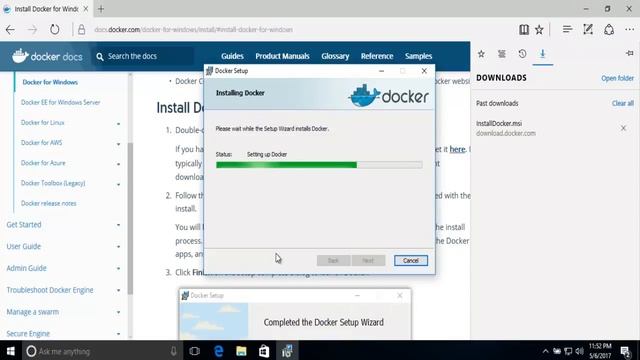
Task: Open Samples in docs header
Action: (418, 56)
